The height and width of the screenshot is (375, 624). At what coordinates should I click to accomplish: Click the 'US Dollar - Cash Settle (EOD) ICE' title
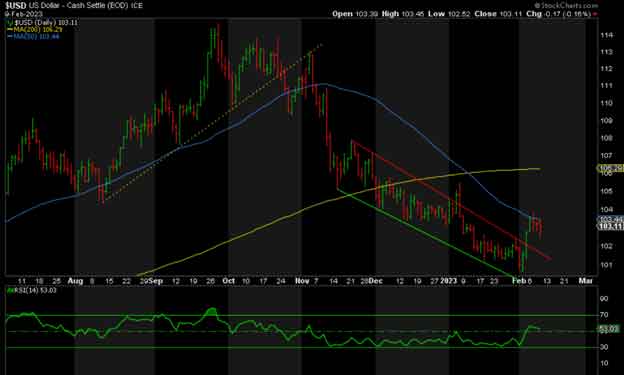point(86,6)
